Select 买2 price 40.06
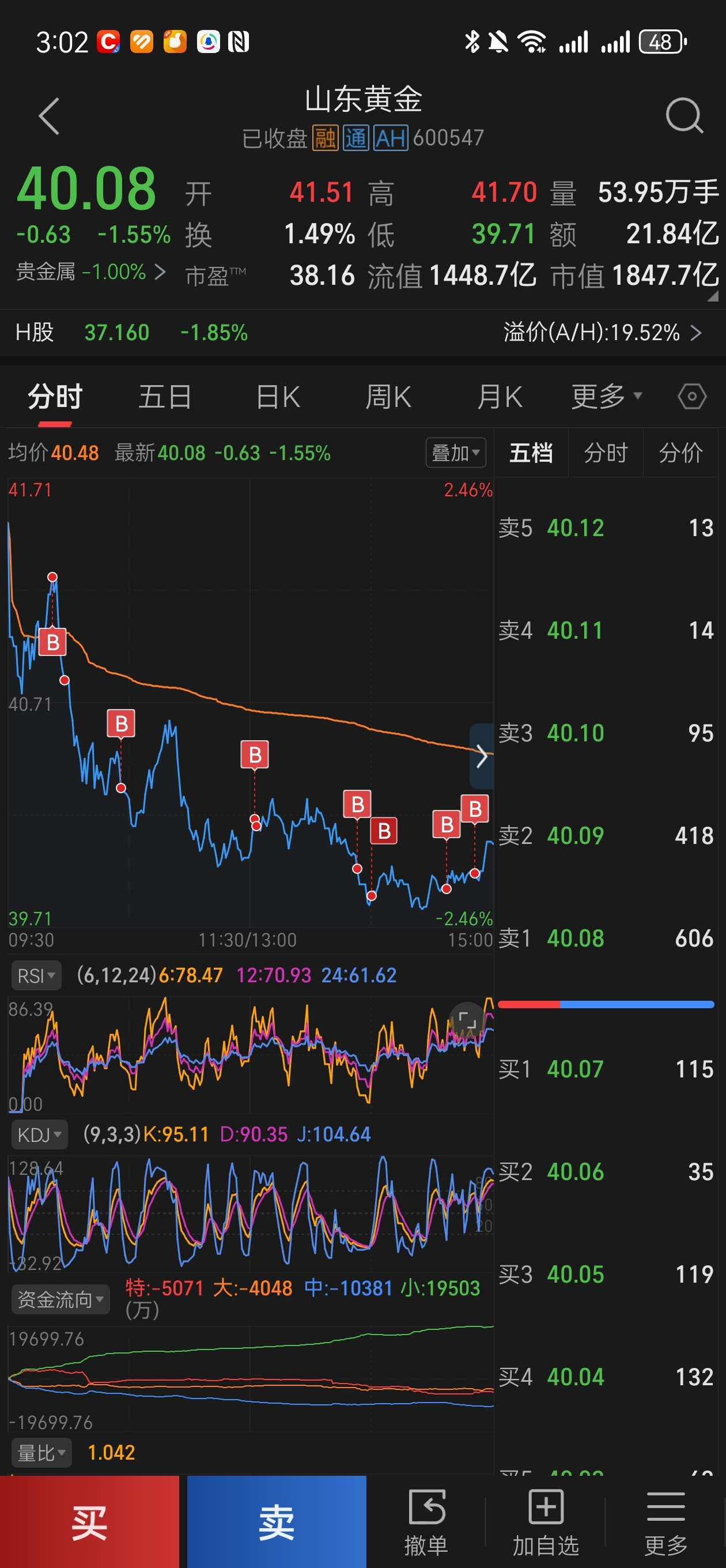This screenshot has height=1568, width=726. point(575,1172)
